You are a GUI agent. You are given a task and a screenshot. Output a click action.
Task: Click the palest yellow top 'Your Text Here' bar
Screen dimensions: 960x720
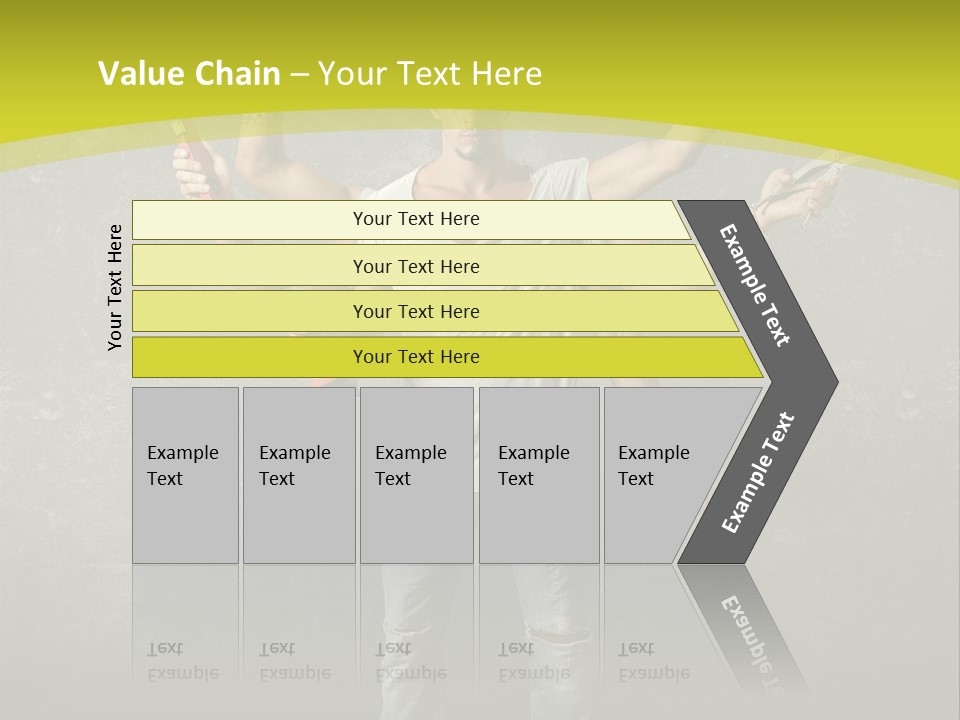click(x=411, y=220)
